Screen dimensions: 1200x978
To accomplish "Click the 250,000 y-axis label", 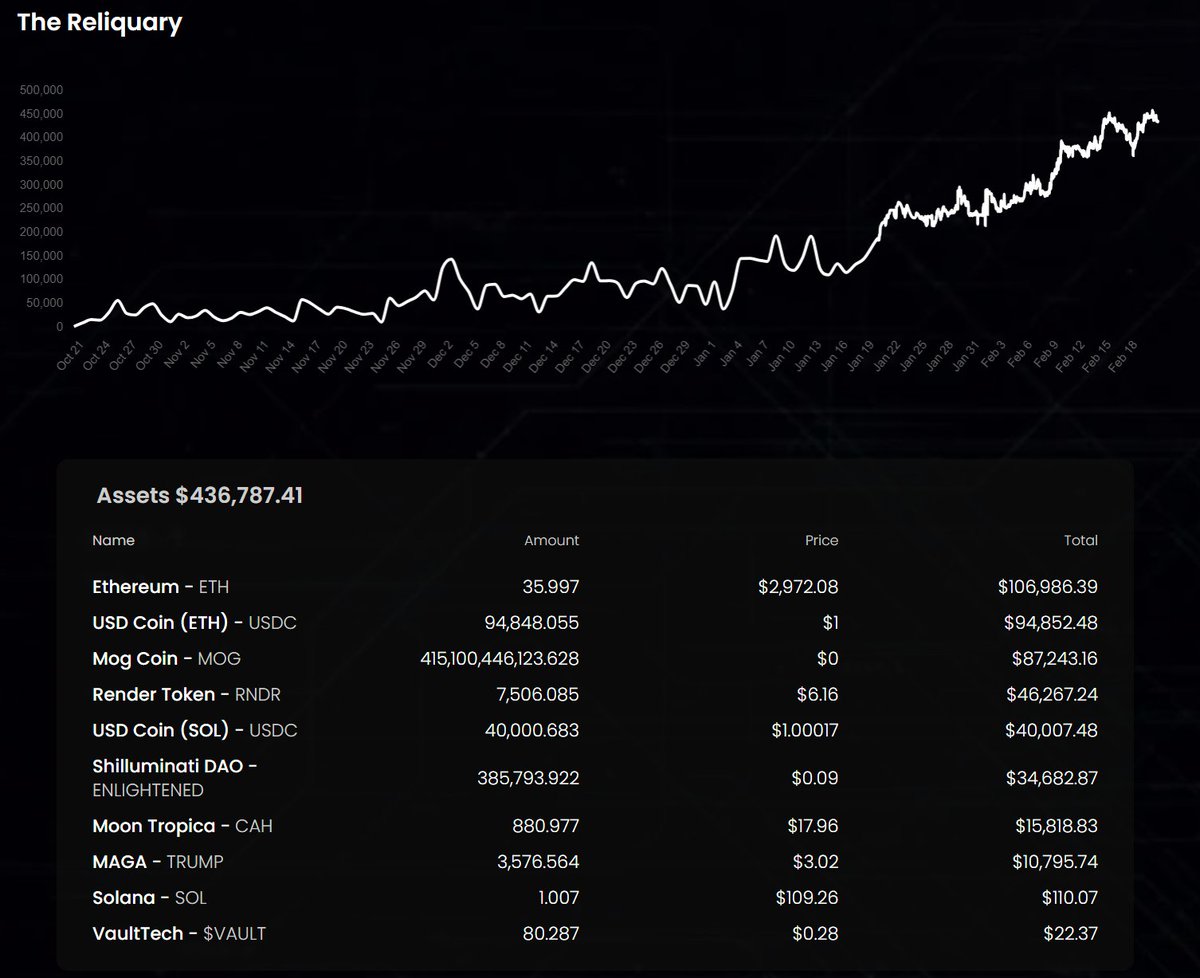I will tap(41, 208).
